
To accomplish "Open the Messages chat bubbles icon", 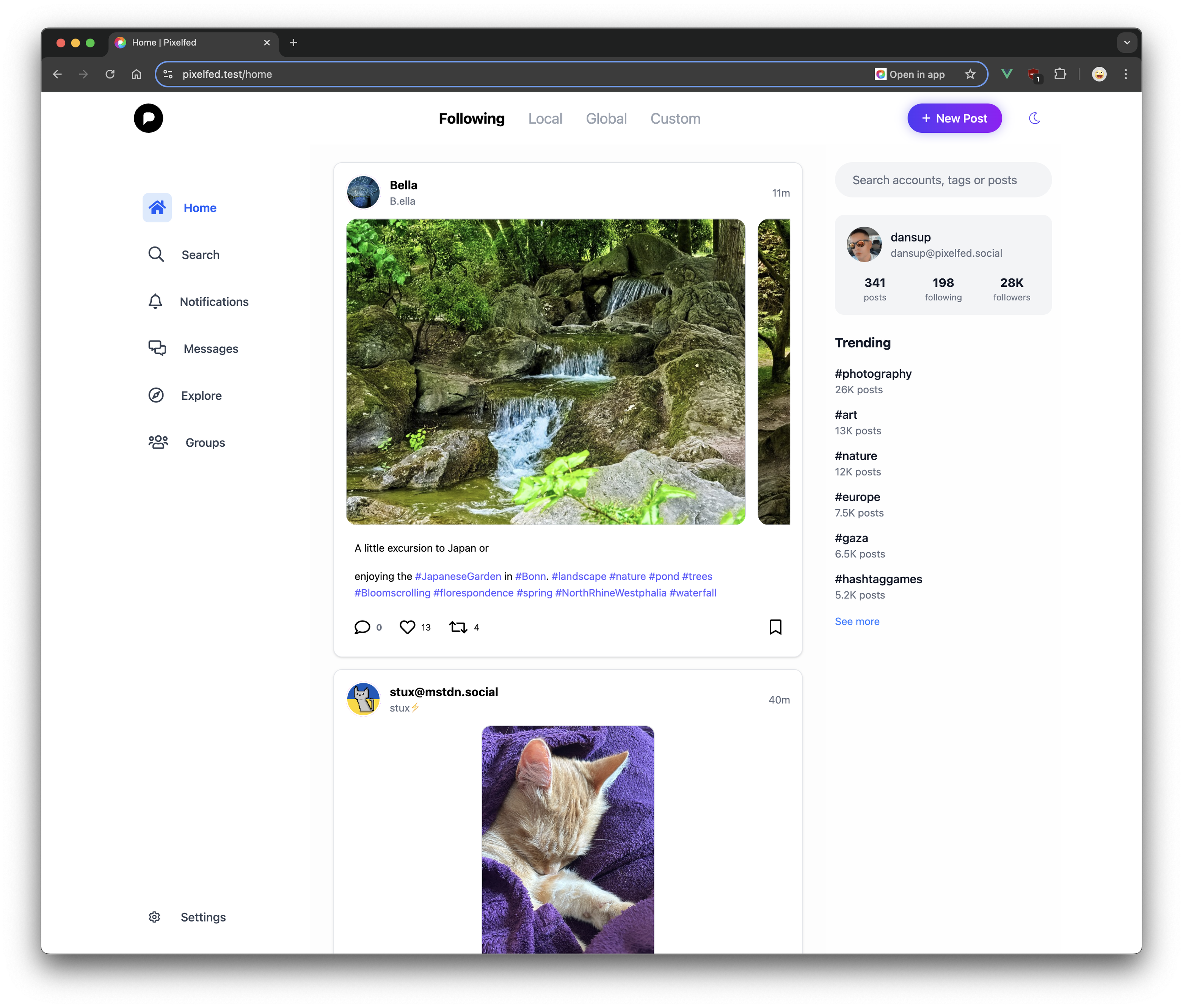I will pos(157,348).
